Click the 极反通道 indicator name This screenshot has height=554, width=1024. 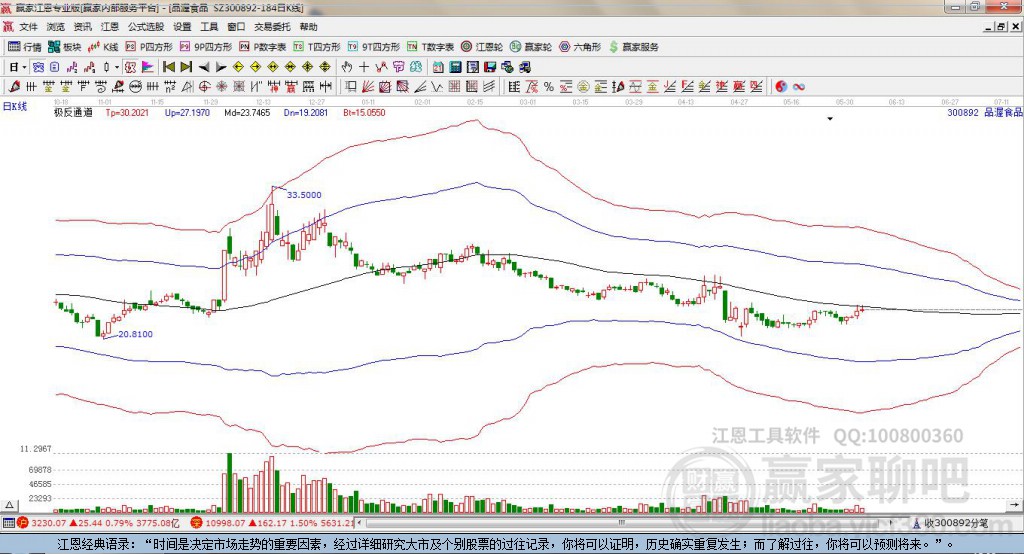tap(73, 112)
